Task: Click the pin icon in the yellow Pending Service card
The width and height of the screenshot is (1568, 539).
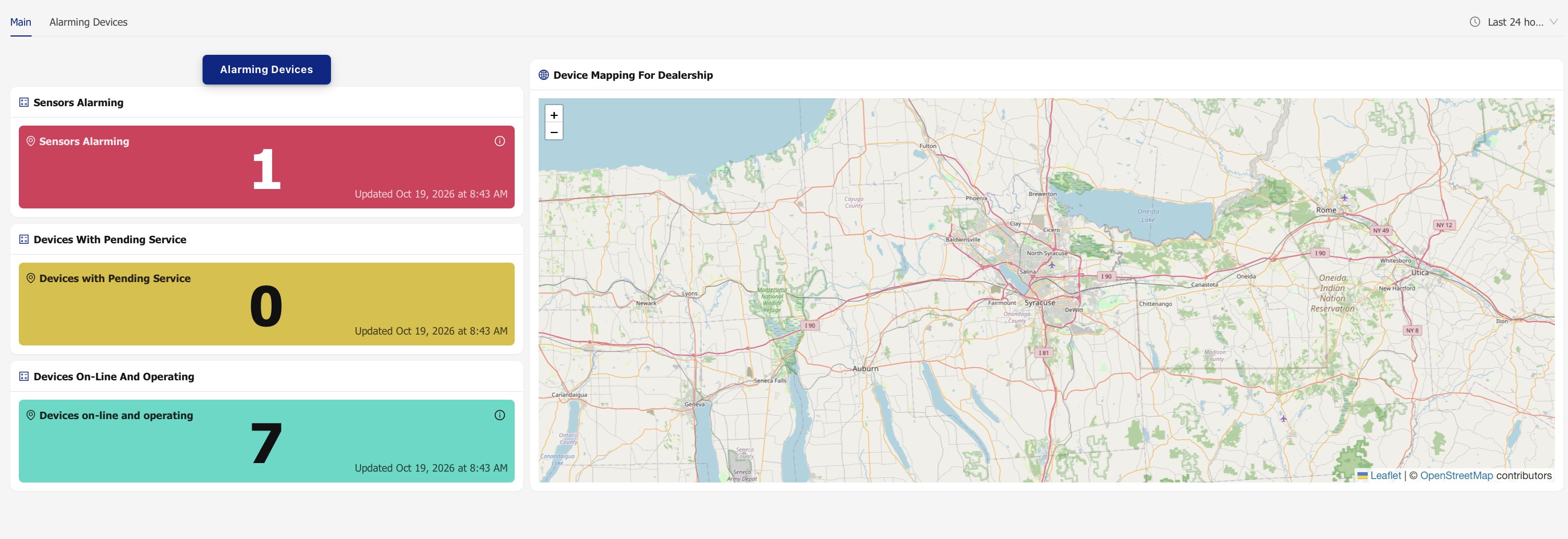Action: [30, 278]
